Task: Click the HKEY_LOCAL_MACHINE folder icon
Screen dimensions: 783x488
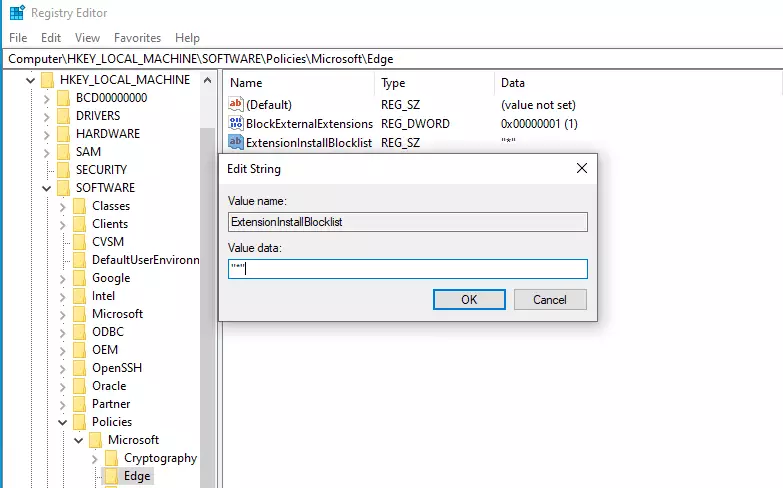Action: click(47, 80)
